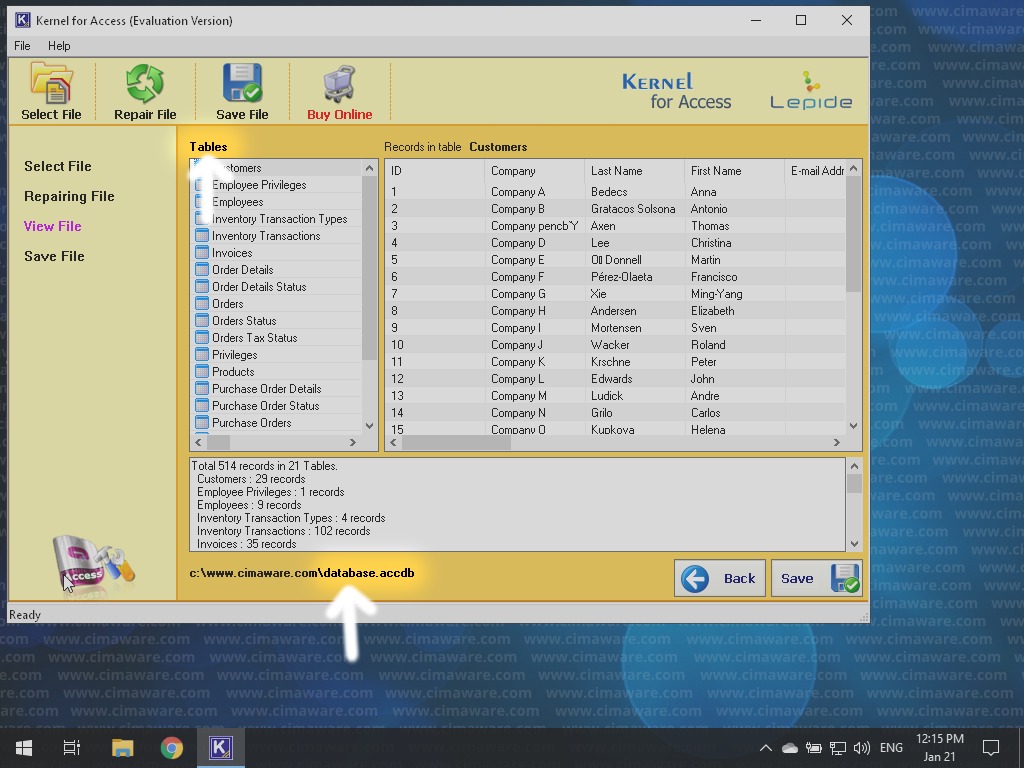Screen dimensions: 1024x768
Task: Open the Help menu
Action: coord(59,46)
